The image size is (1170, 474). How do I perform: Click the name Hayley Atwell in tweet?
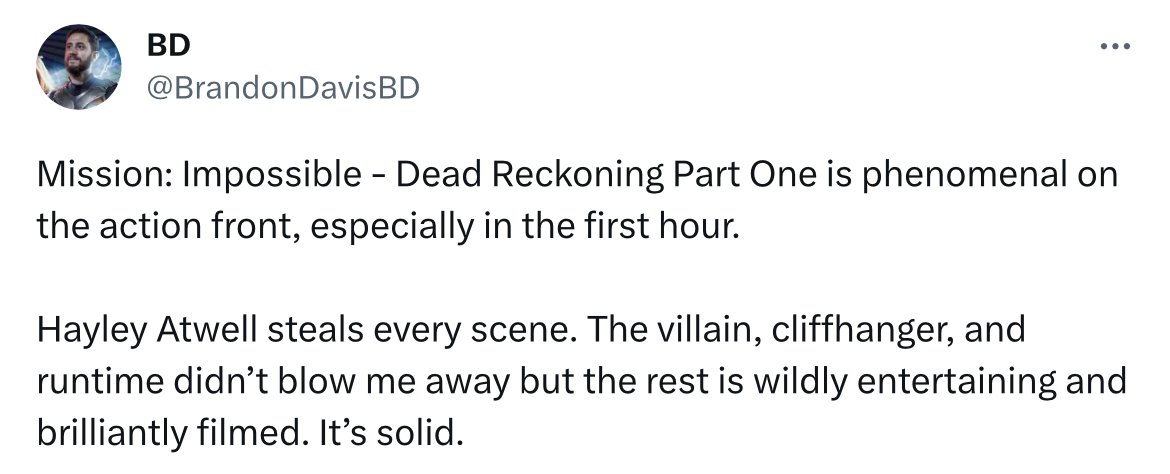(x=147, y=329)
